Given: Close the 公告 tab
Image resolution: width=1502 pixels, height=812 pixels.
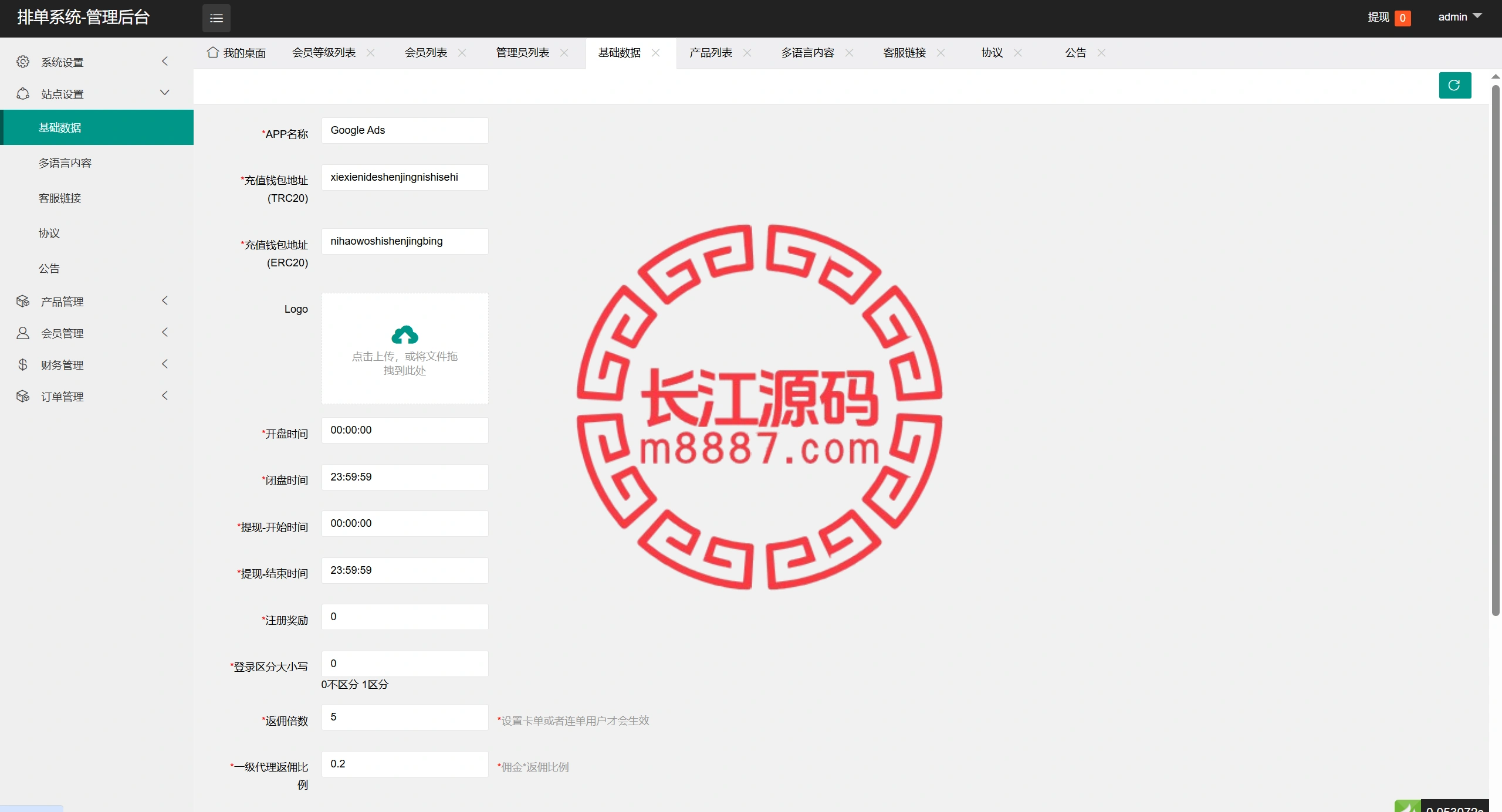Looking at the screenshot, I should coord(1102,53).
